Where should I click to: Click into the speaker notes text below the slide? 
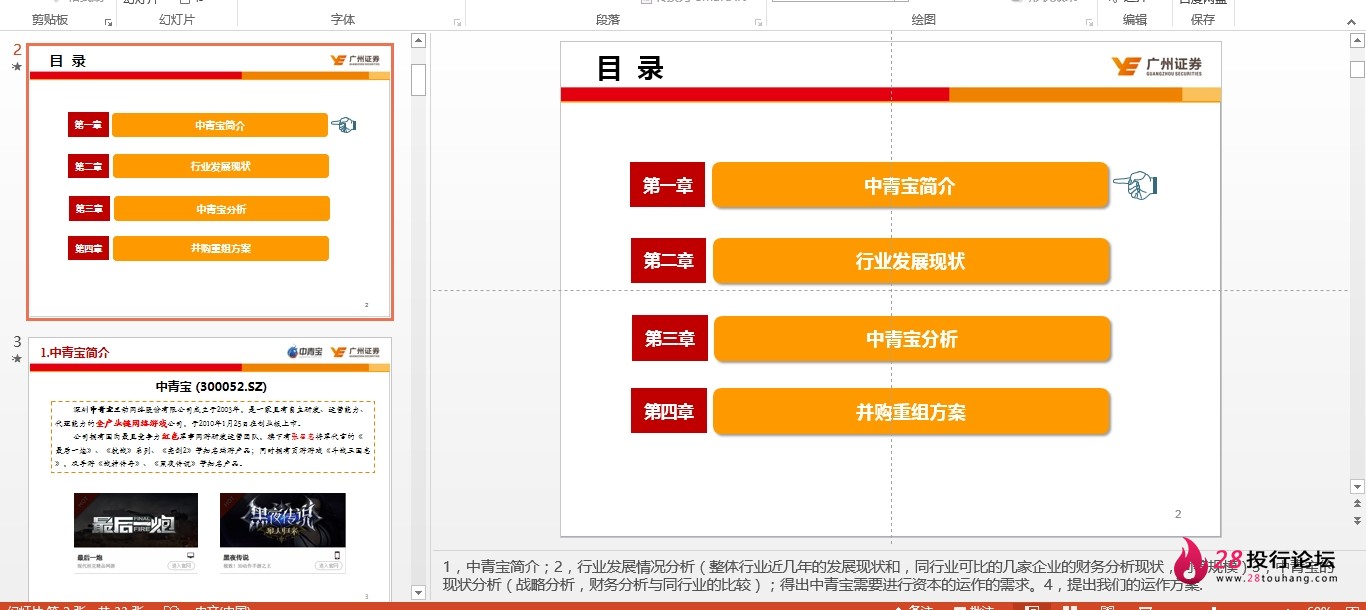(x=890, y=575)
